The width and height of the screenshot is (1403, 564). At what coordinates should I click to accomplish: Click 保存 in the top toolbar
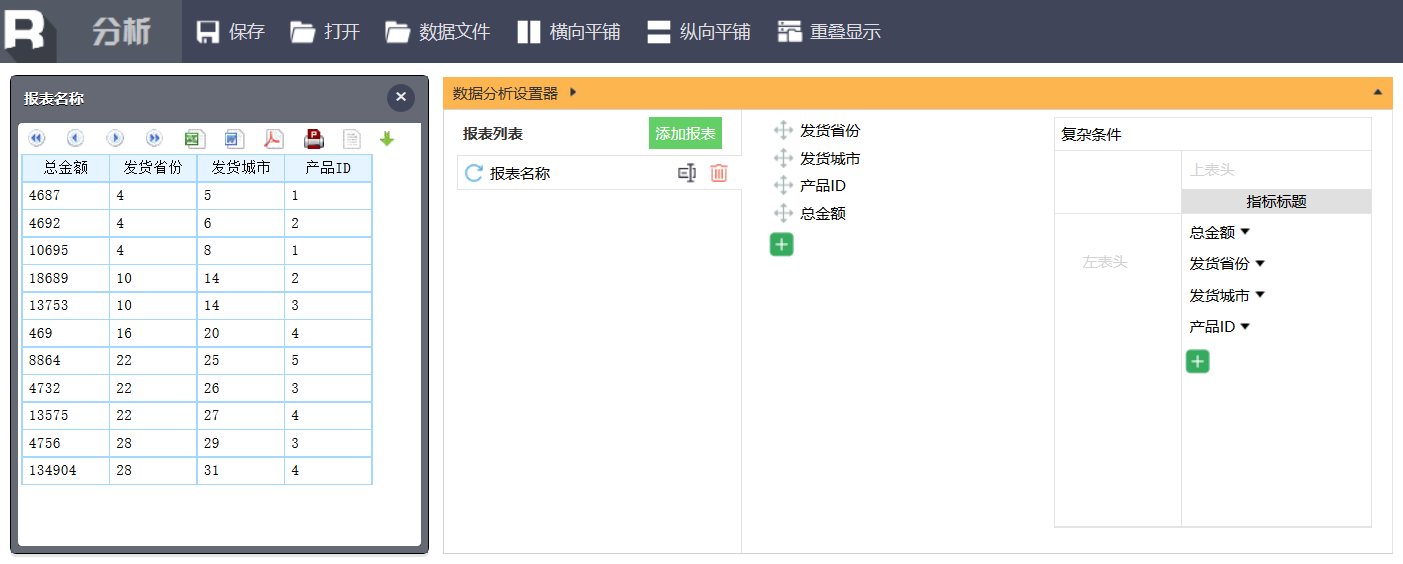point(230,31)
